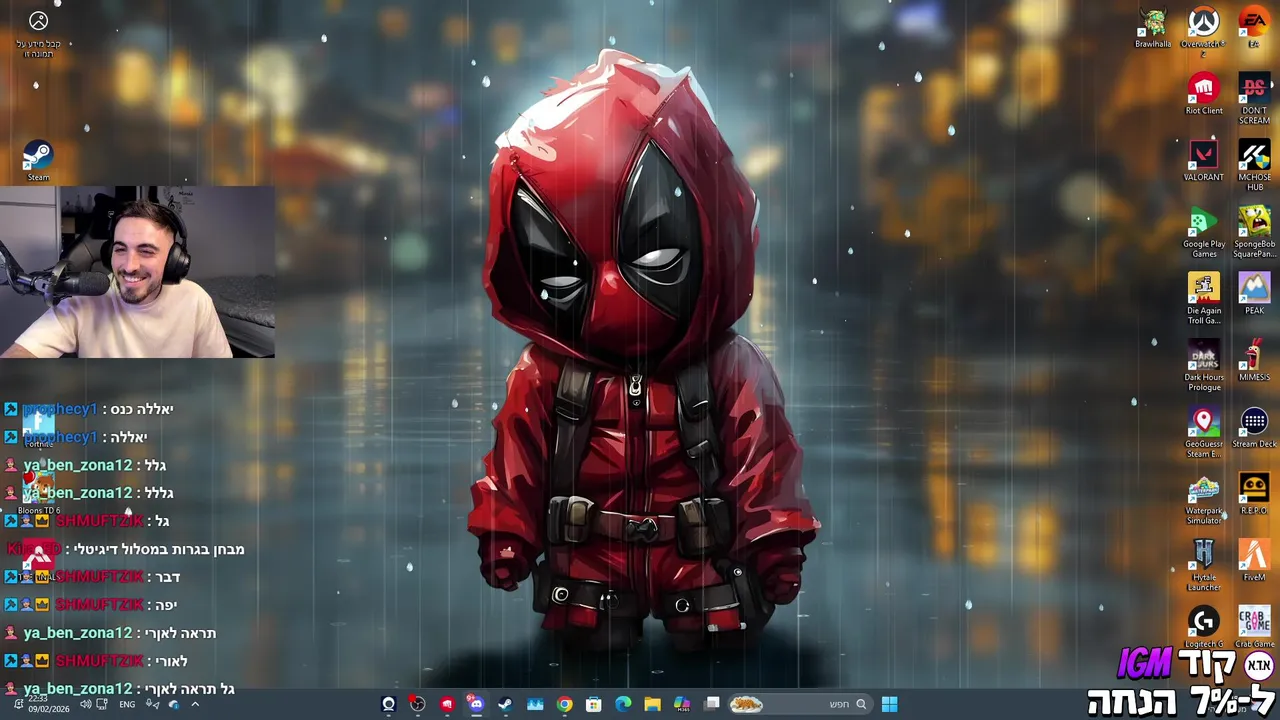Open the Riot Client shortcut

click(x=1204, y=95)
